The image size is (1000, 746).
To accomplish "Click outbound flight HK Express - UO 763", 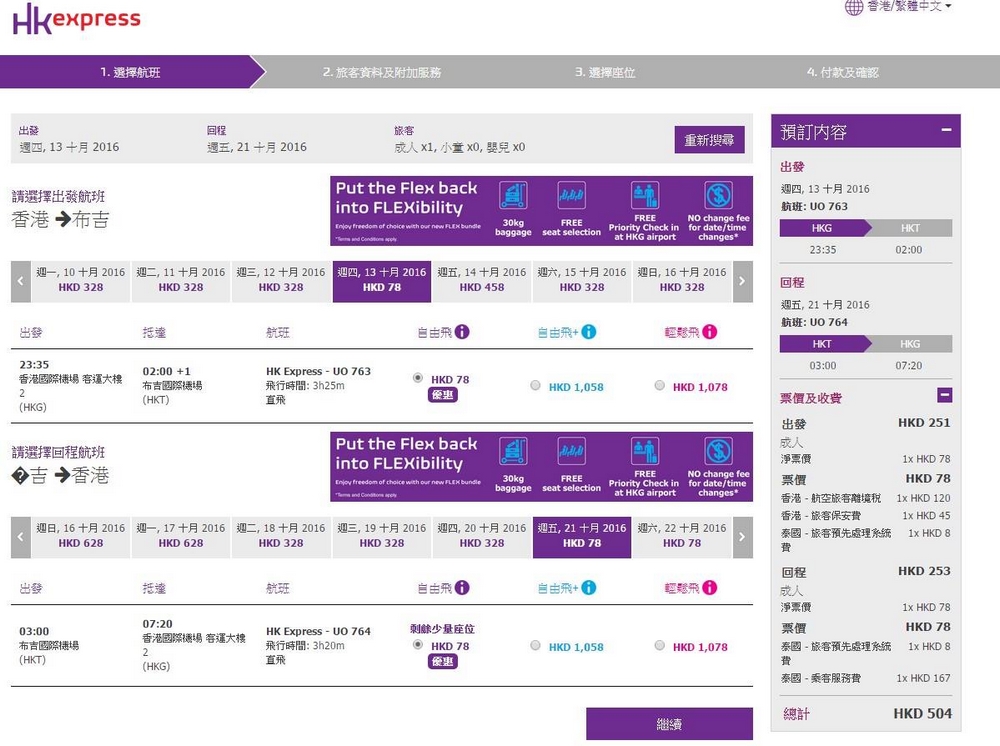I will (x=318, y=371).
